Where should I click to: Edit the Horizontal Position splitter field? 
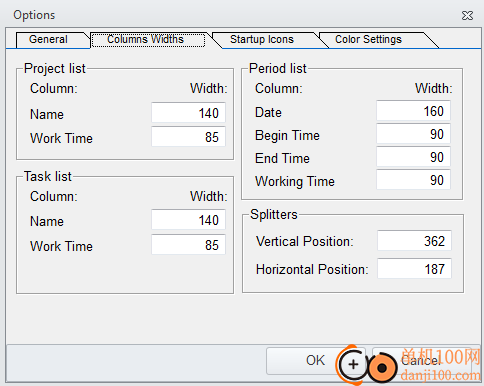(414, 269)
